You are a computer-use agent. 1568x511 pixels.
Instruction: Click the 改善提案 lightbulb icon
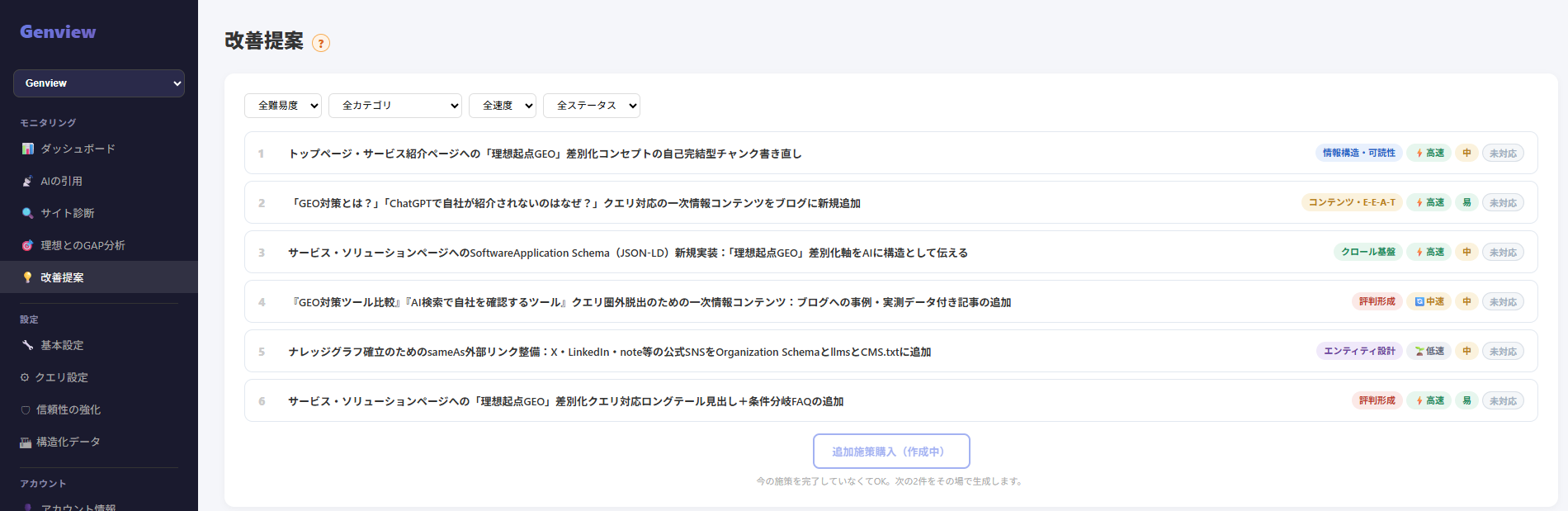28,277
